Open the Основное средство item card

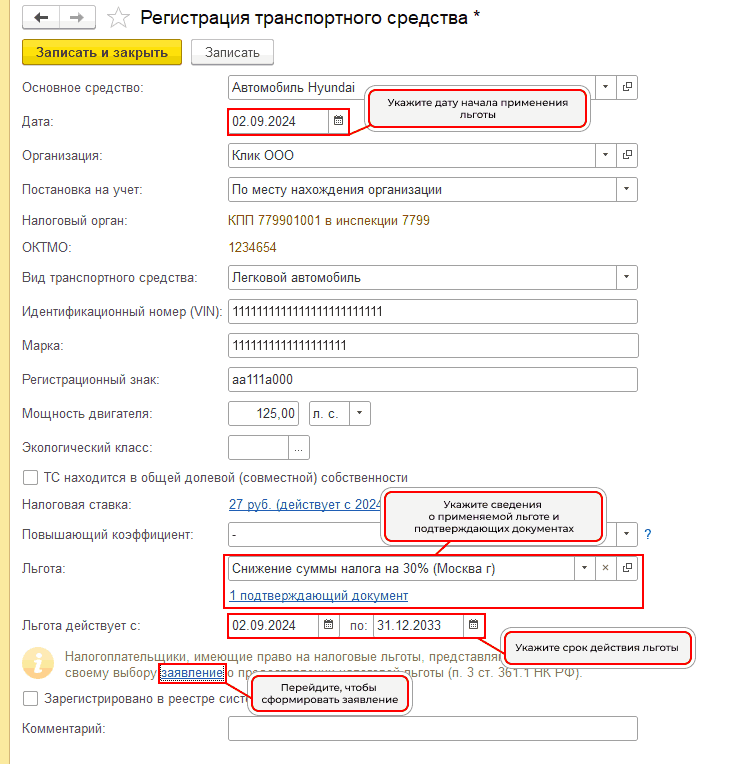tap(628, 88)
